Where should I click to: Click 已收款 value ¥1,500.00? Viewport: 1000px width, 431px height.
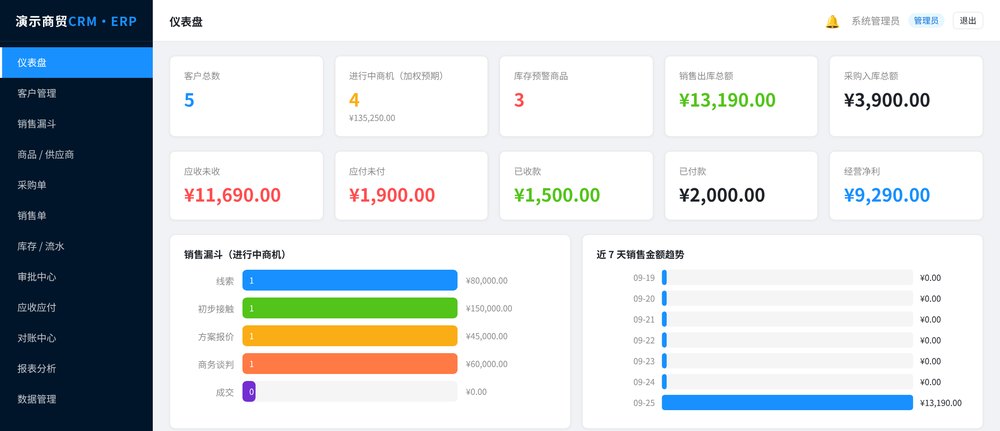point(557,195)
